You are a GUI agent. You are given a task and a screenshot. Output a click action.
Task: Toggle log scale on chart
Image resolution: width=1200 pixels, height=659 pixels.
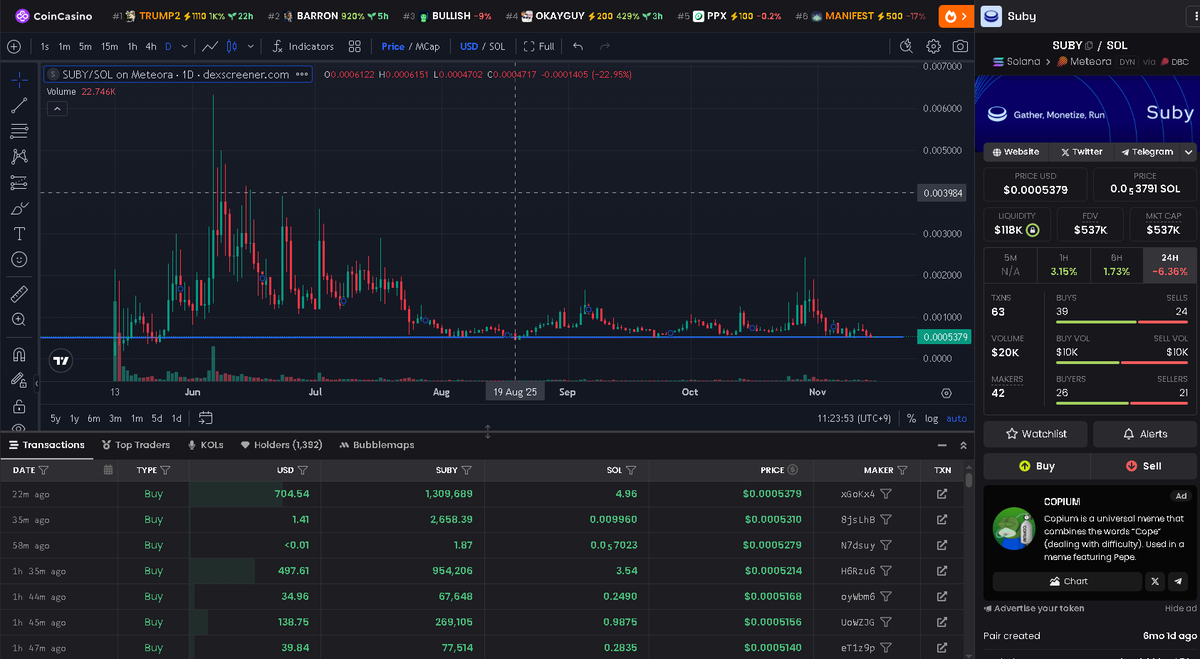click(932, 419)
